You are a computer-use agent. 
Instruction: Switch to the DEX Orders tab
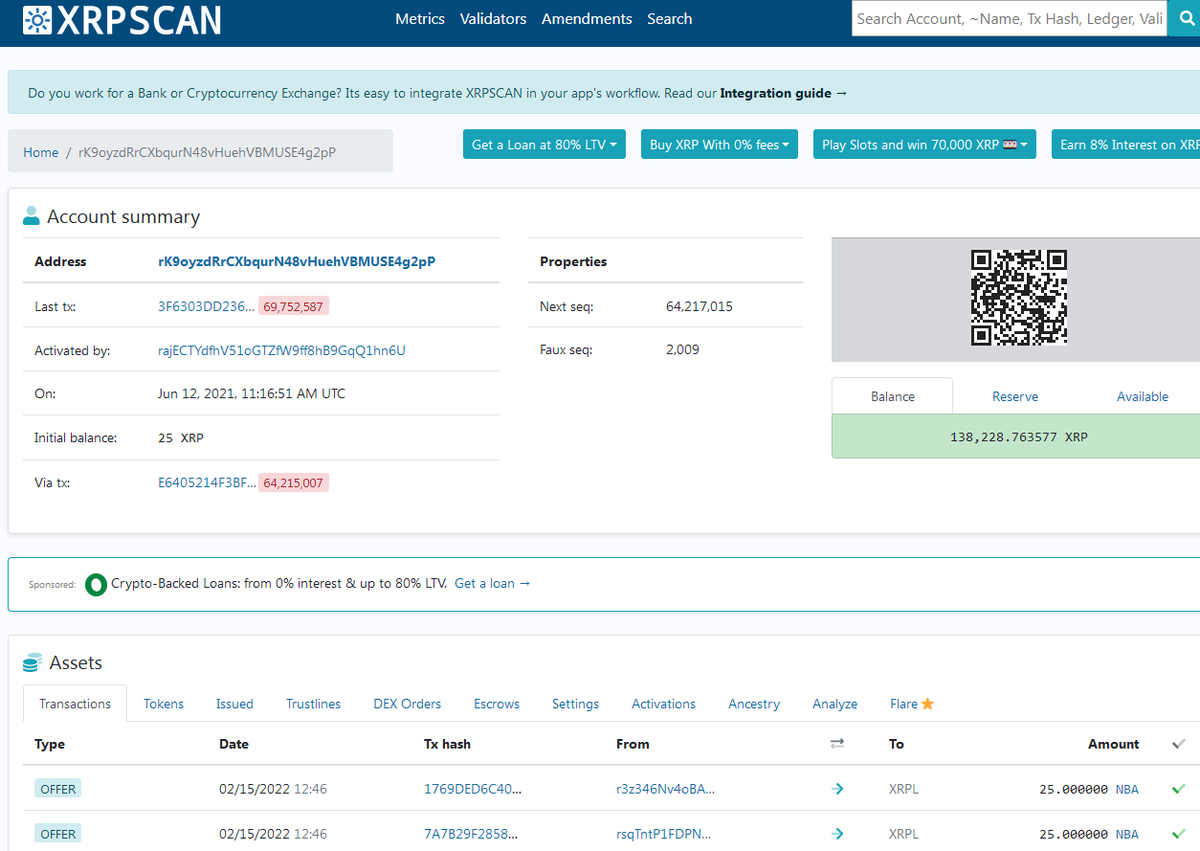click(x=407, y=704)
